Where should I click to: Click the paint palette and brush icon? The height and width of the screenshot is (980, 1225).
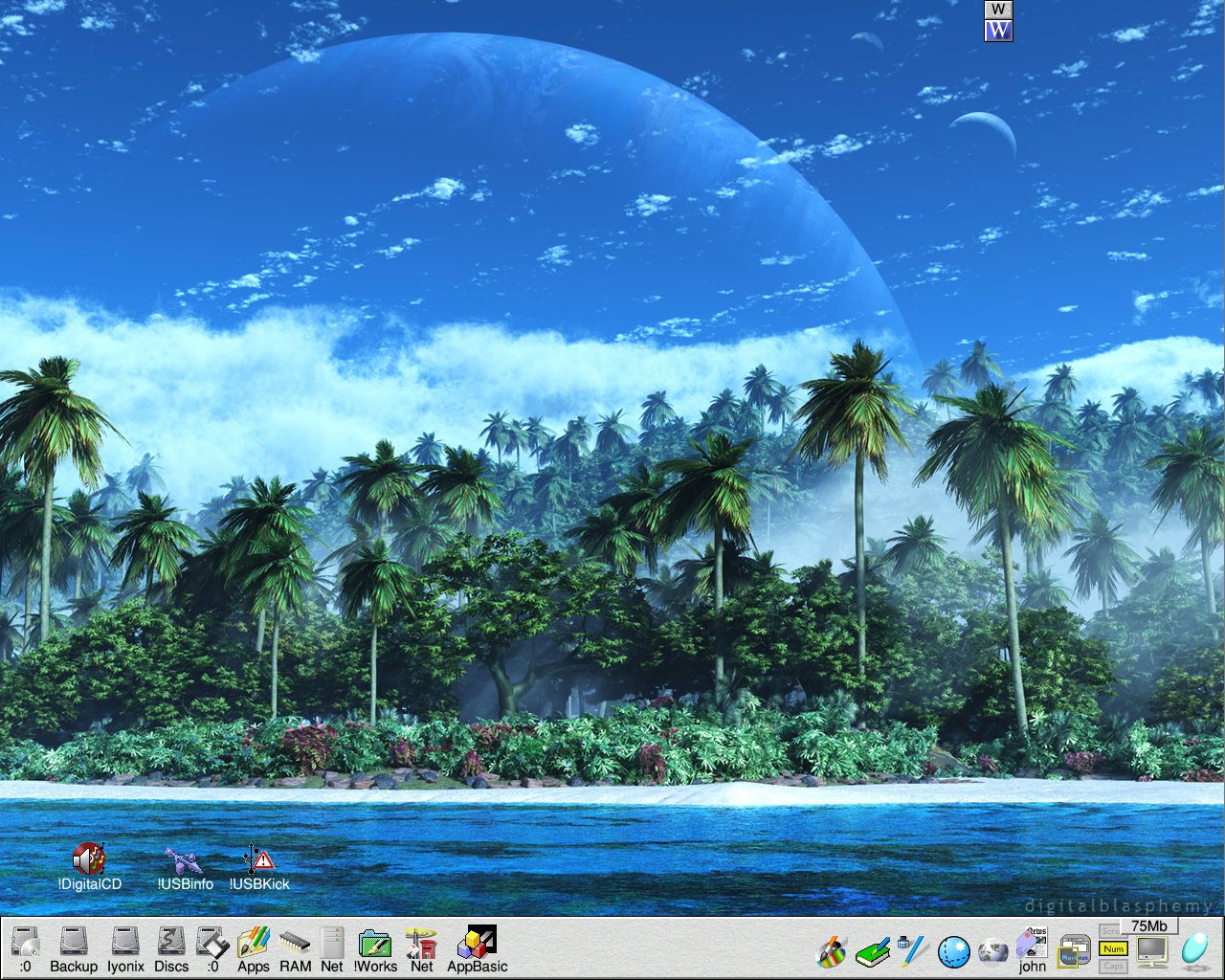[832, 952]
